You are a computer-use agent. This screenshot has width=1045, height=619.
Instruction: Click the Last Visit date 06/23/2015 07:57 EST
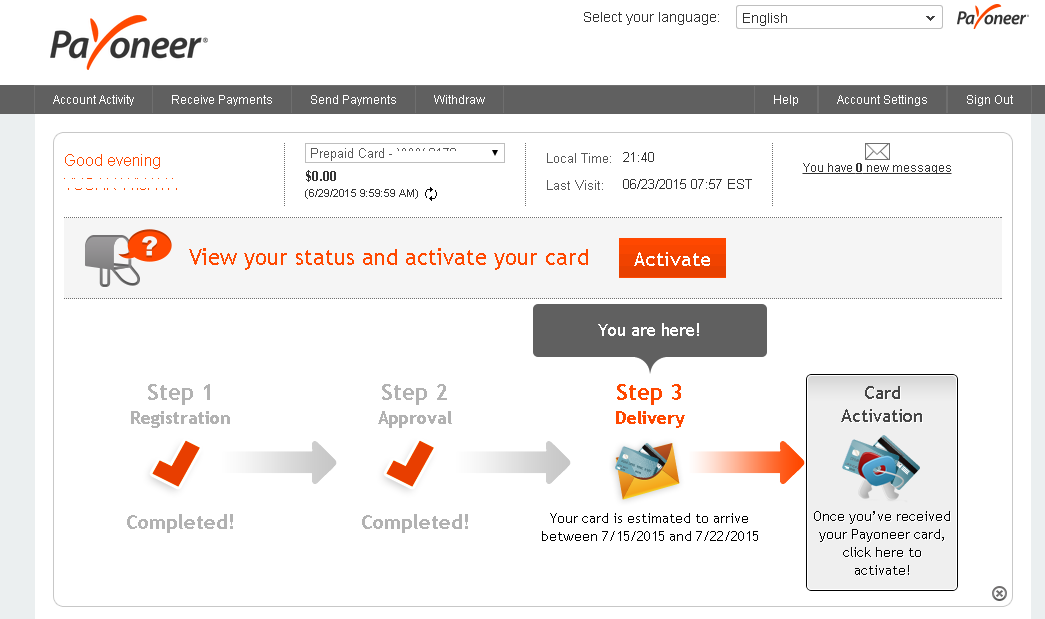pos(687,184)
